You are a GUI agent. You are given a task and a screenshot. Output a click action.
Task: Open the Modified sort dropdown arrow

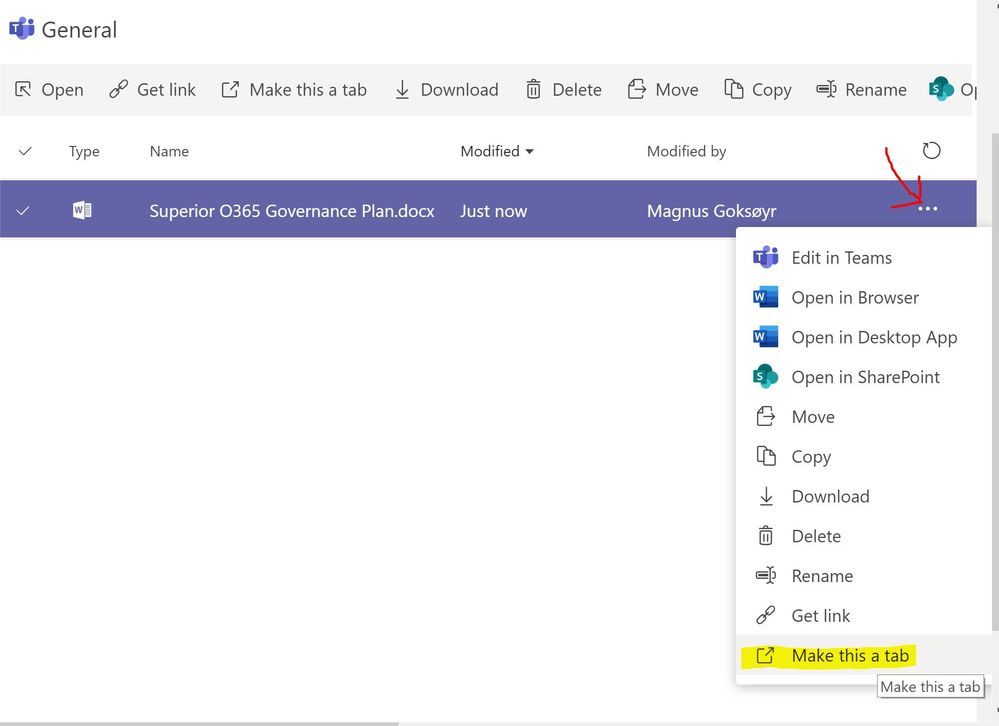(x=529, y=152)
